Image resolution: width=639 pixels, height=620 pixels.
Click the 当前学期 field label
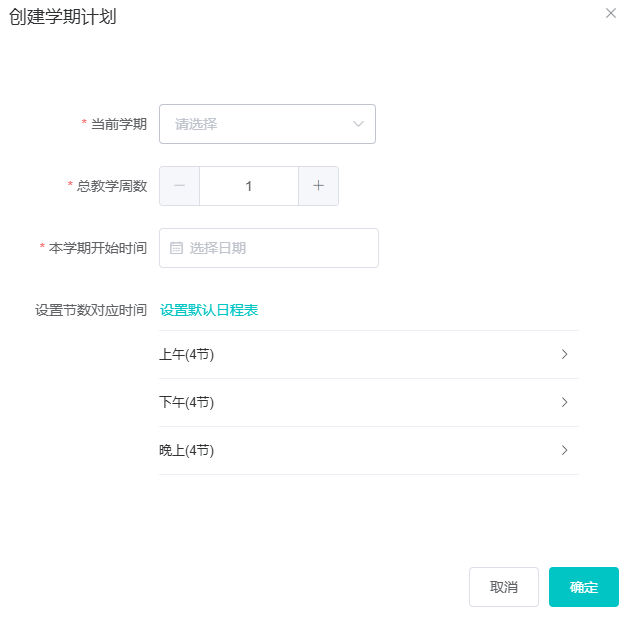118,124
